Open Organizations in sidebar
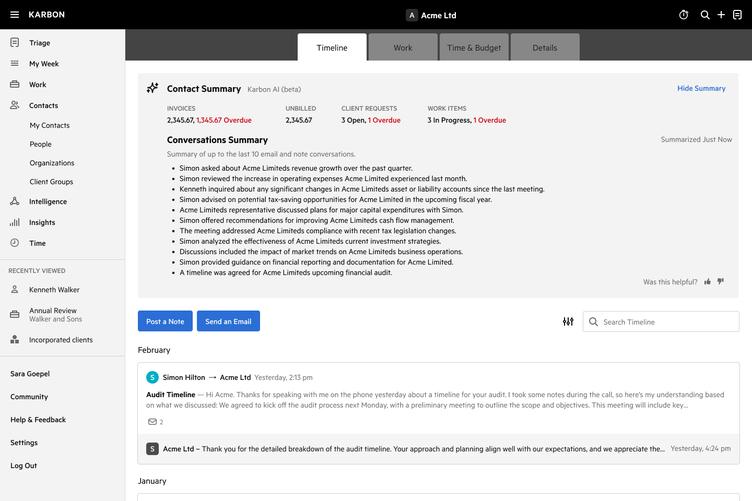This screenshot has height=501, width=752. [x=52, y=163]
